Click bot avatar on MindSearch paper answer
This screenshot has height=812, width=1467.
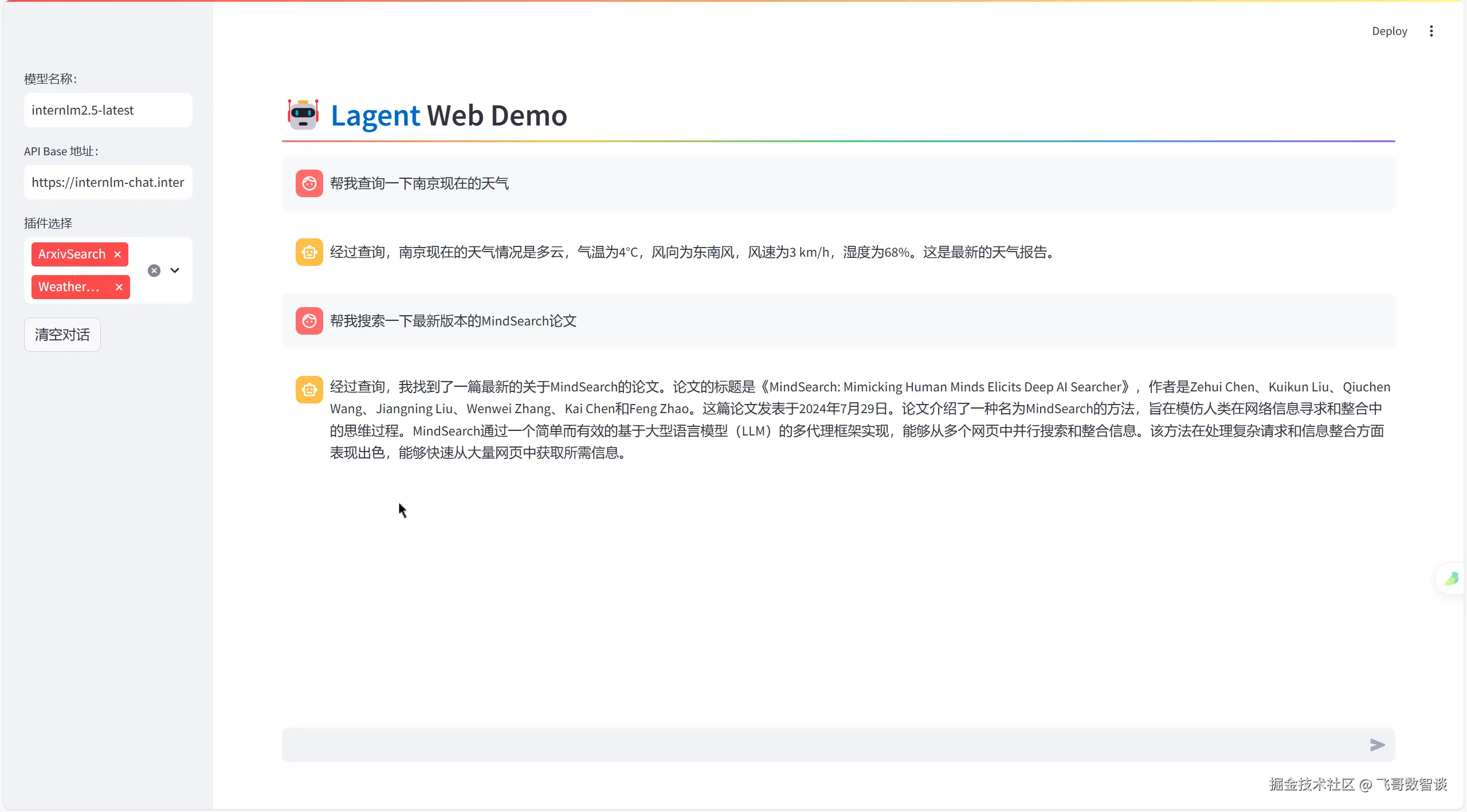tap(309, 390)
